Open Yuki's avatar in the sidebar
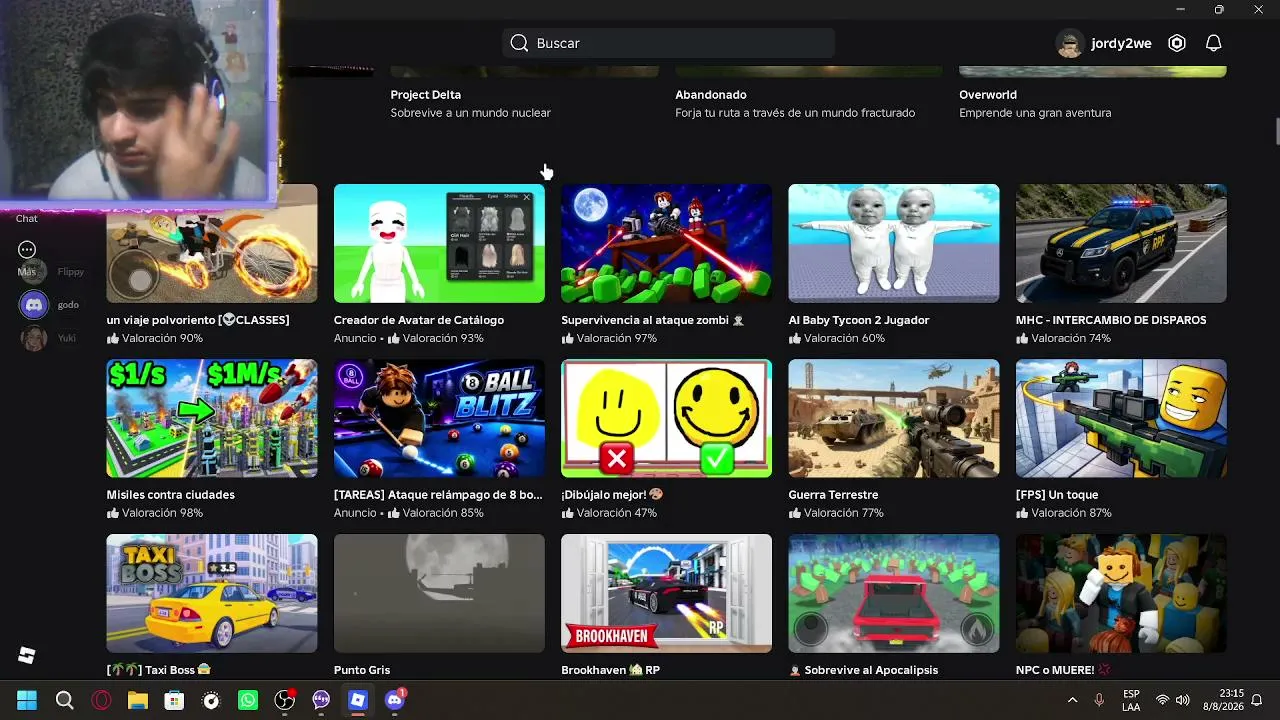Screen dimensions: 1280x720 click(x=34, y=338)
